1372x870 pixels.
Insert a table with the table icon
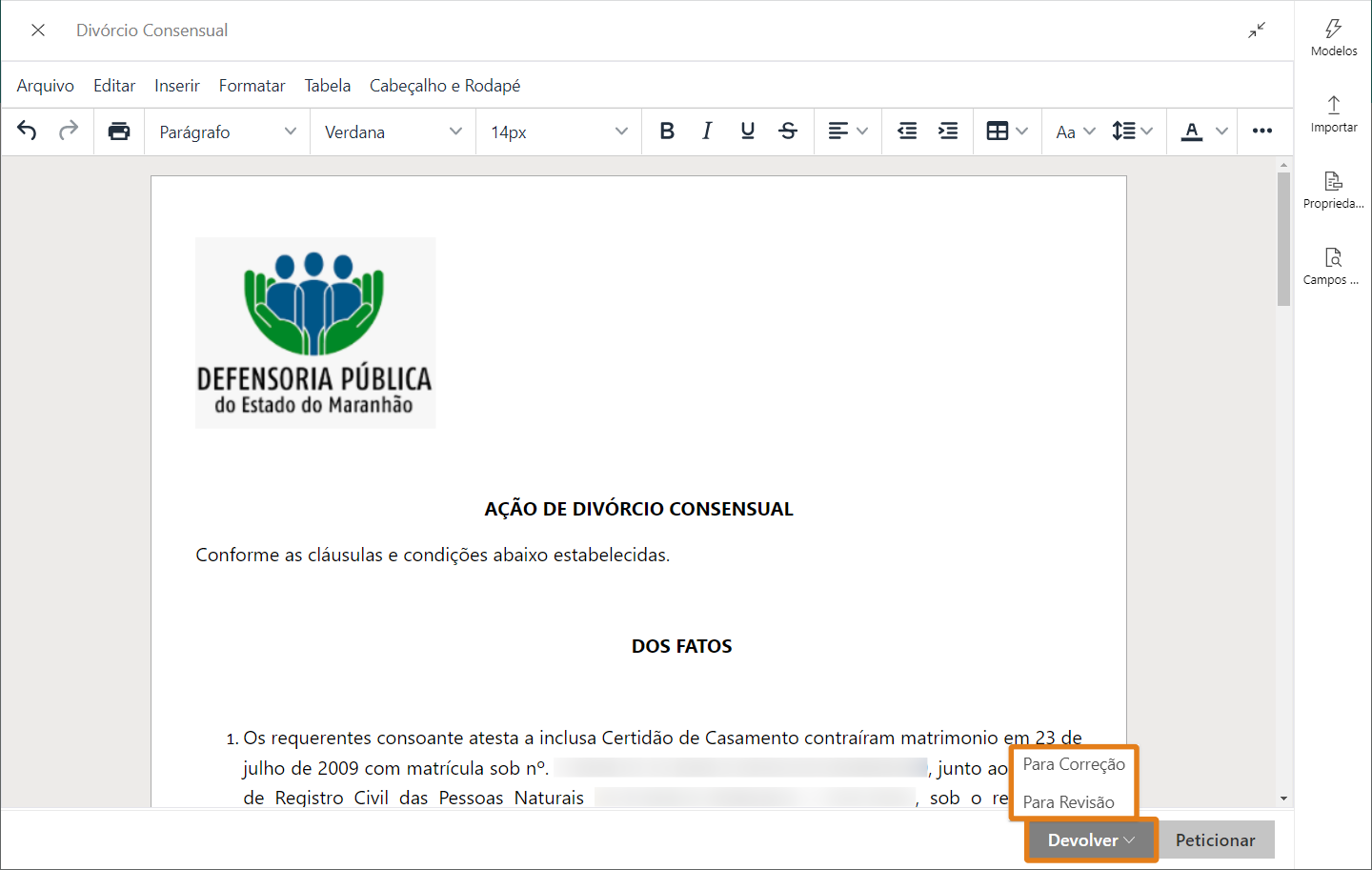pos(998,132)
